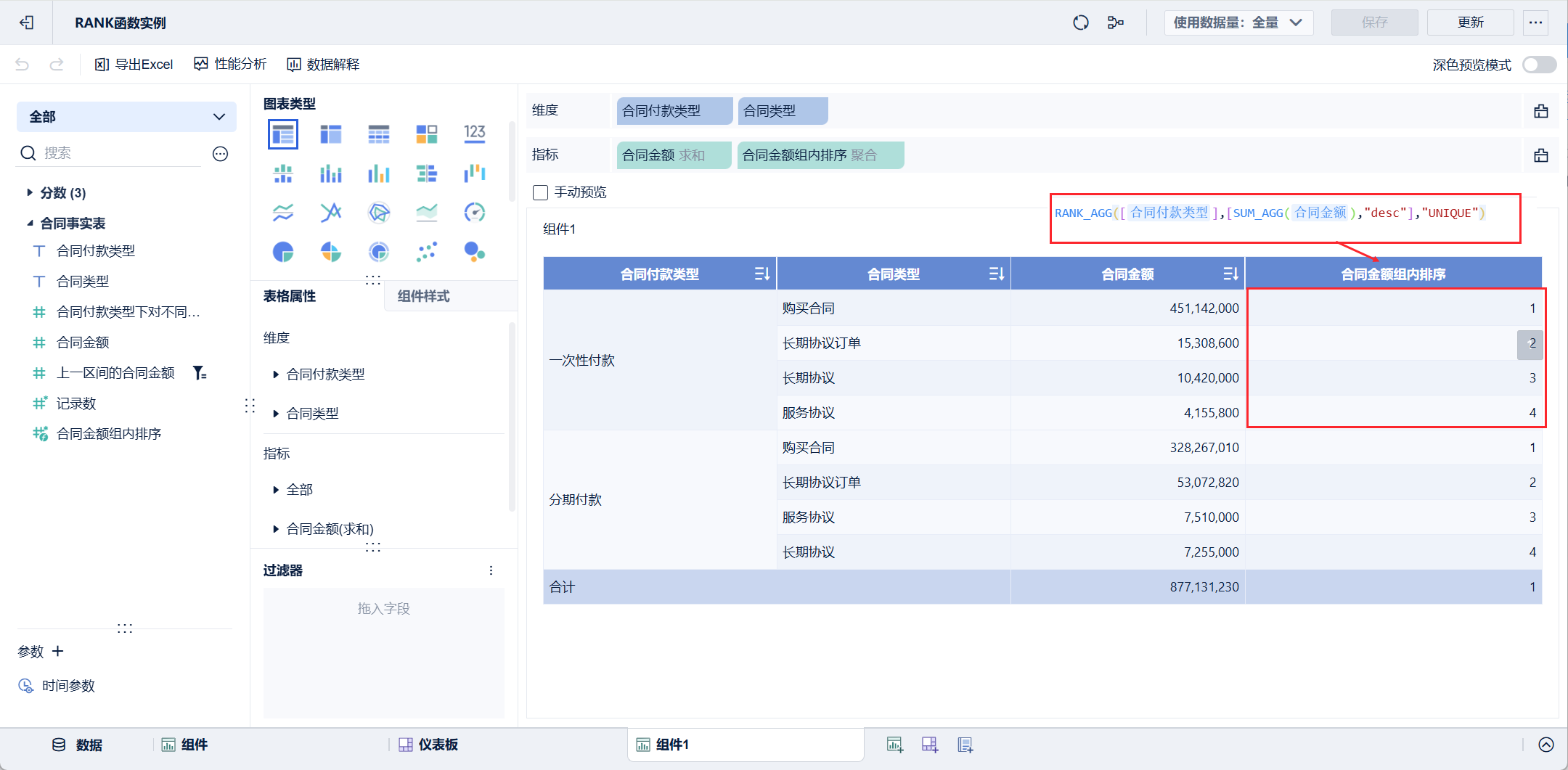The width and height of the screenshot is (1568, 770).
Task: Click the 搜索 field search box
Action: pyautogui.click(x=109, y=153)
